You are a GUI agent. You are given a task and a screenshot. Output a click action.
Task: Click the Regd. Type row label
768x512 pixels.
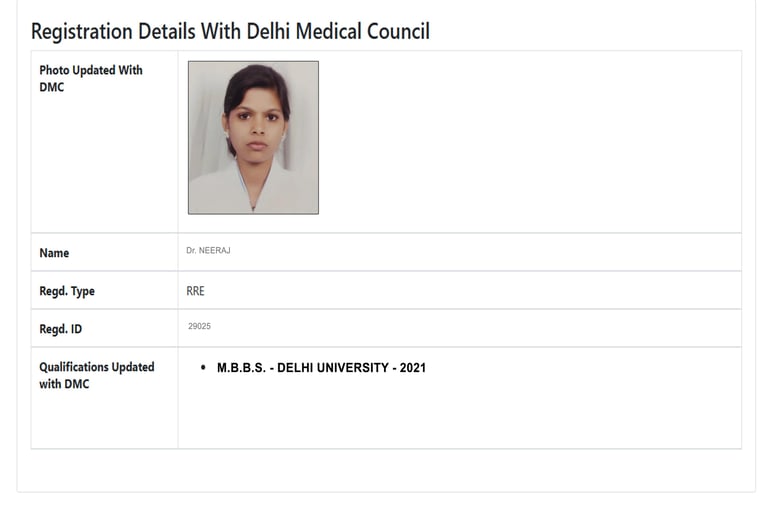67,291
